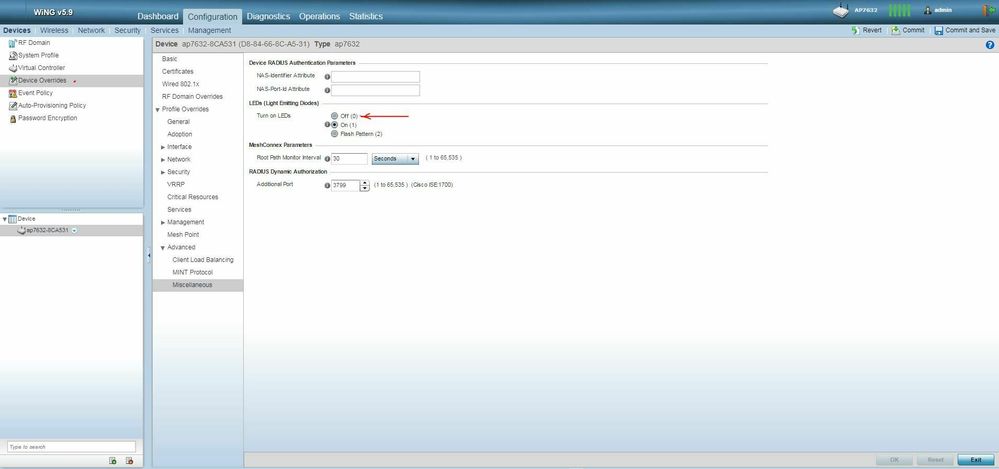Click the green signal bars indicator
Screen dimensions: 999x469
click(x=899, y=10)
